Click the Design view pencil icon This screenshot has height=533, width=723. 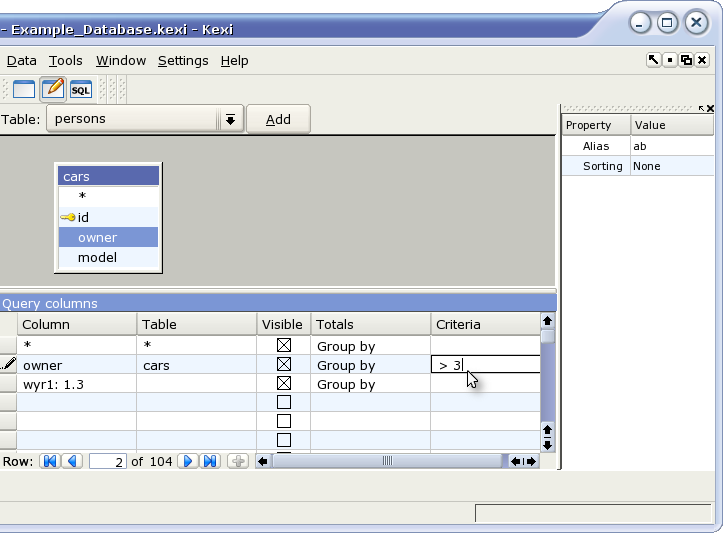53,89
